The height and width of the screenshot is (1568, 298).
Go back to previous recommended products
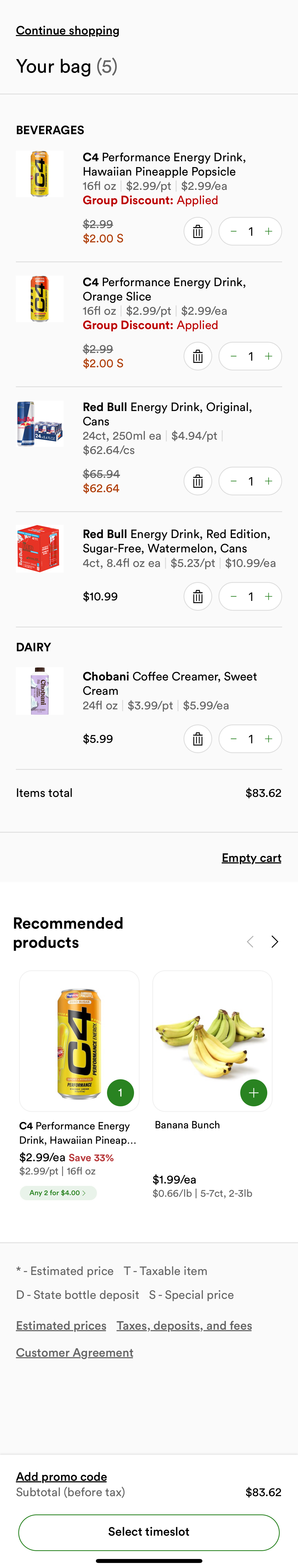click(x=250, y=942)
